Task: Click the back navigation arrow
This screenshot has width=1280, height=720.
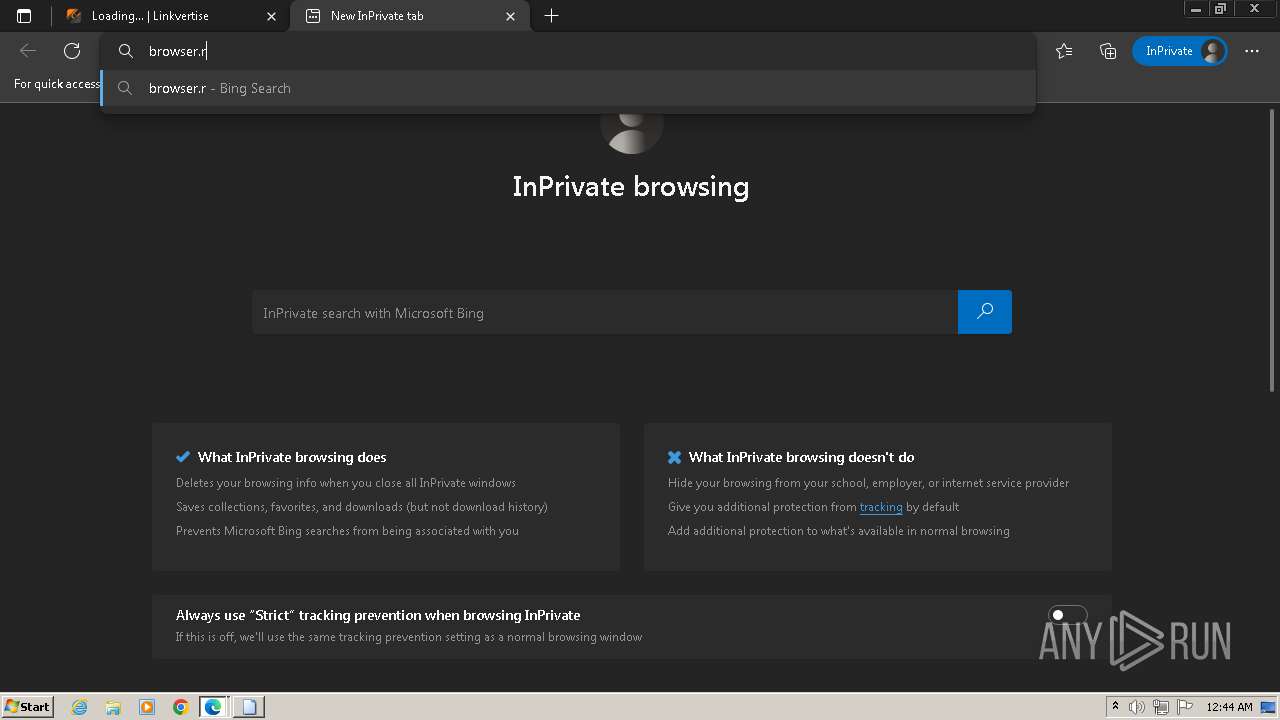Action: point(28,51)
